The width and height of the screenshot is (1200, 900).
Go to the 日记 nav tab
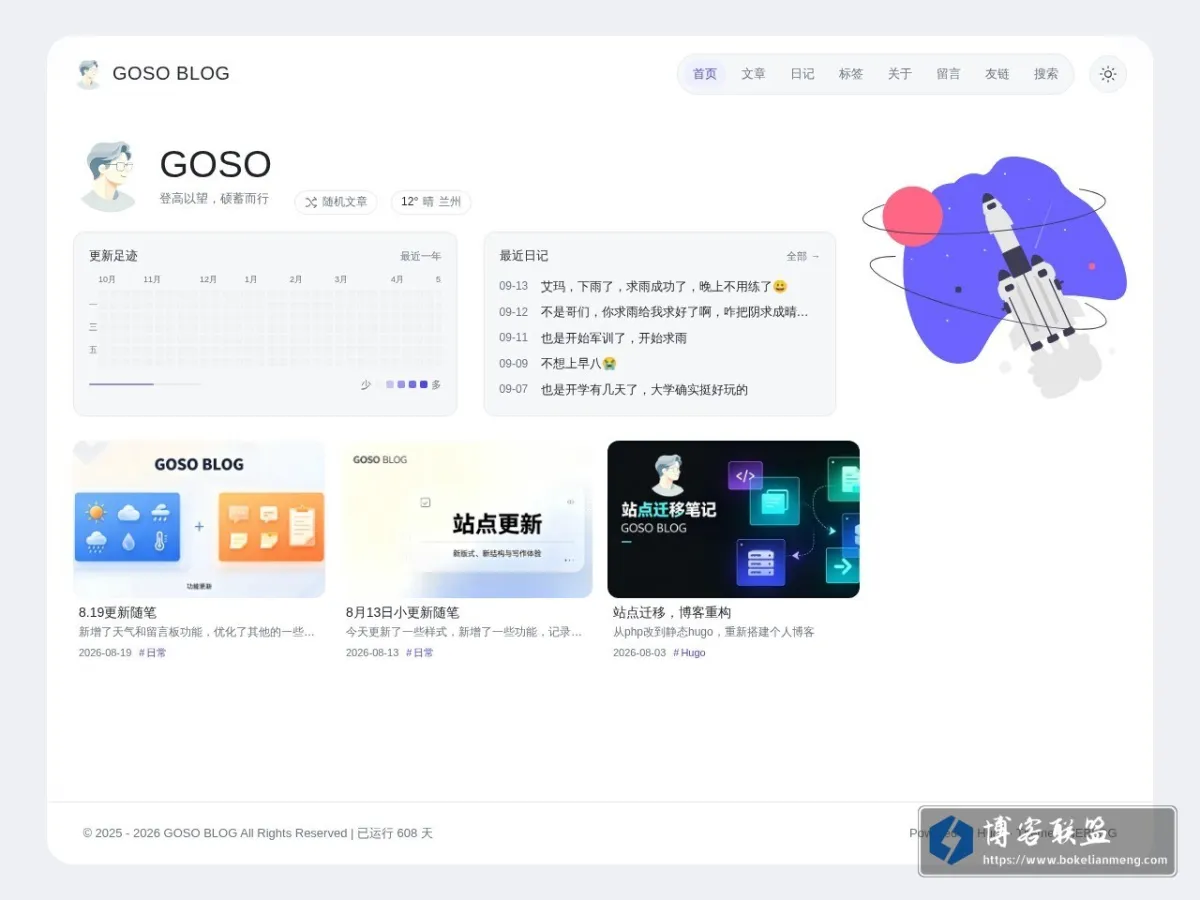click(802, 74)
